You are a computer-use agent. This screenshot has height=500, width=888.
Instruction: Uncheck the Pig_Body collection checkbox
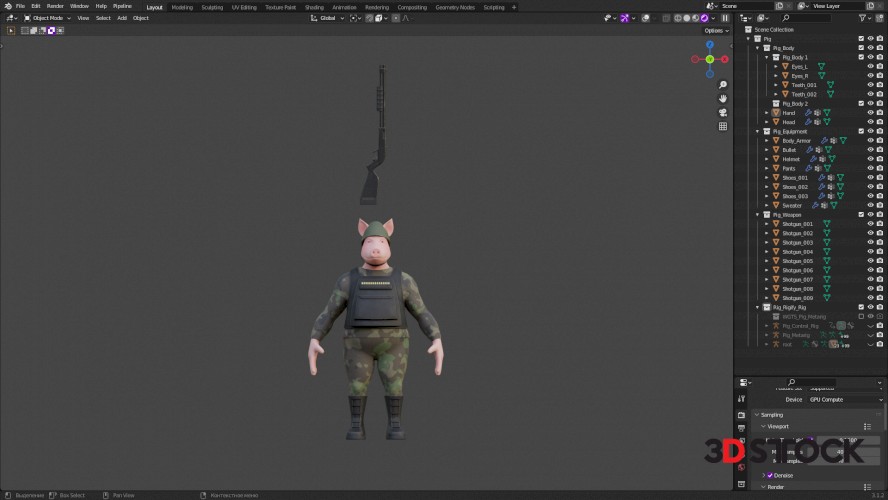[x=861, y=48]
